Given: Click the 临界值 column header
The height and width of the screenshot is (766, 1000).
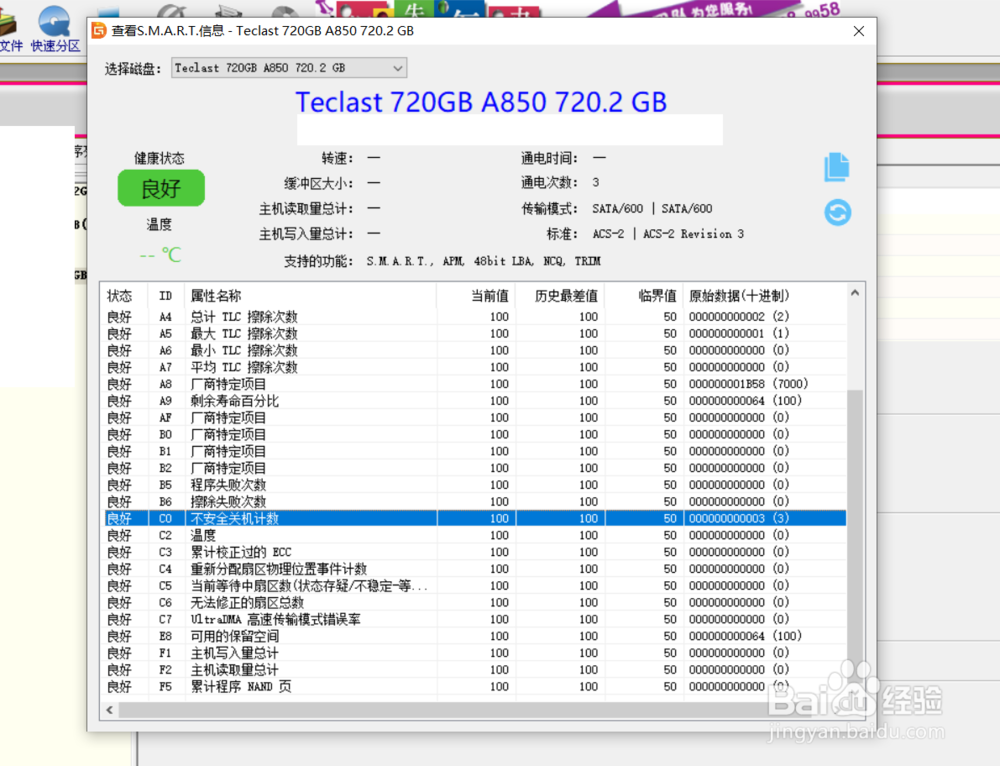Looking at the screenshot, I should pyautogui.click(x=643, y=296).
